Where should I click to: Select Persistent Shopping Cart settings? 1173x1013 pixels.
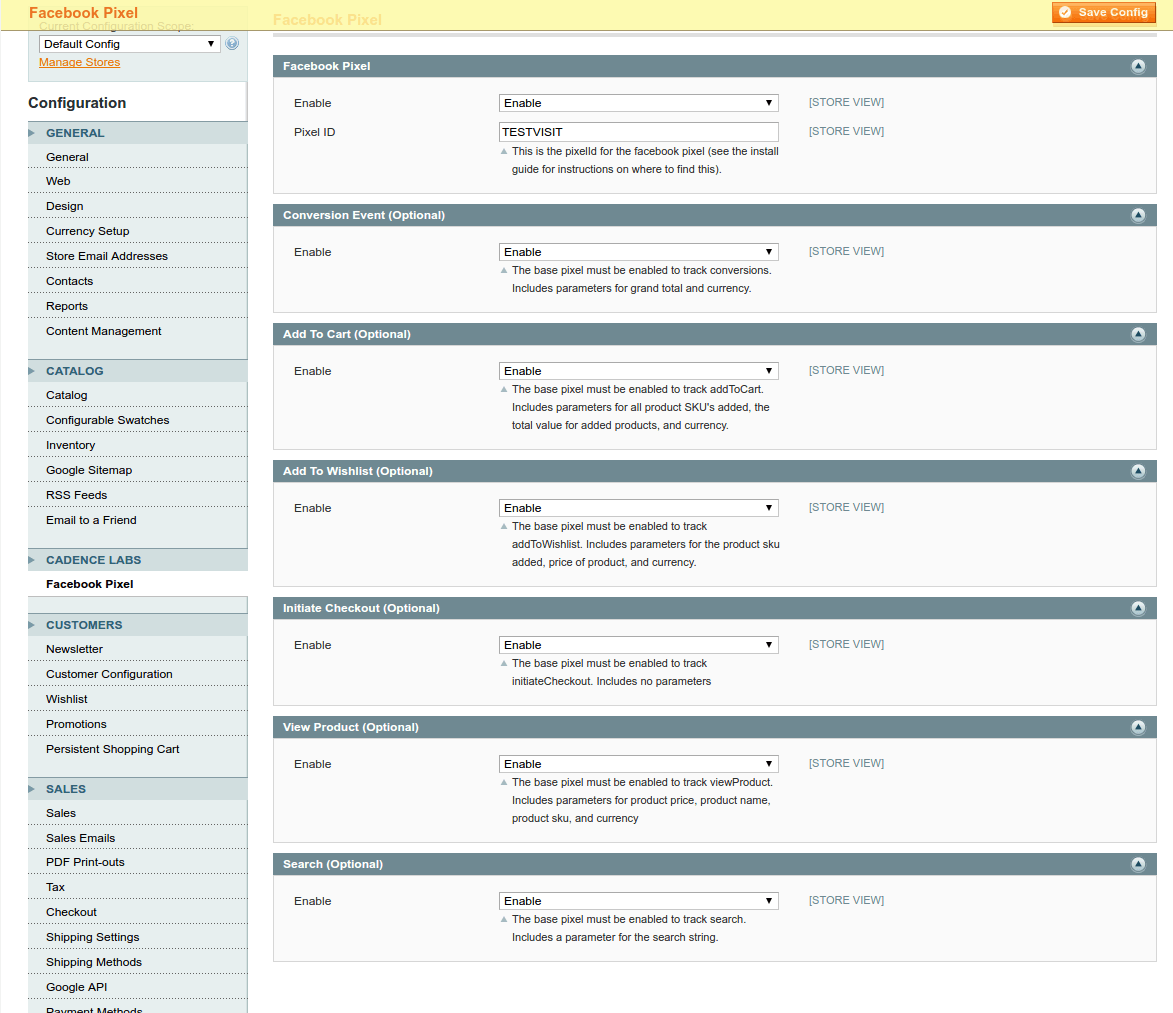coord(138,749)
